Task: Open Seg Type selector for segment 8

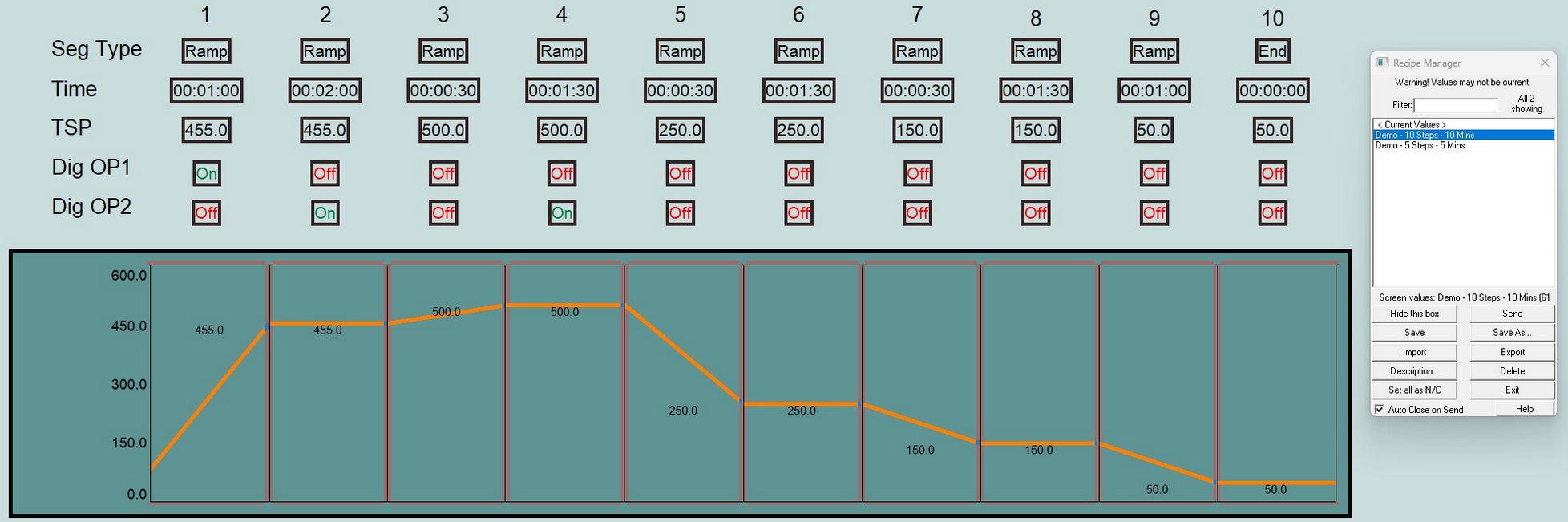Action: (x=1036, y=51)
